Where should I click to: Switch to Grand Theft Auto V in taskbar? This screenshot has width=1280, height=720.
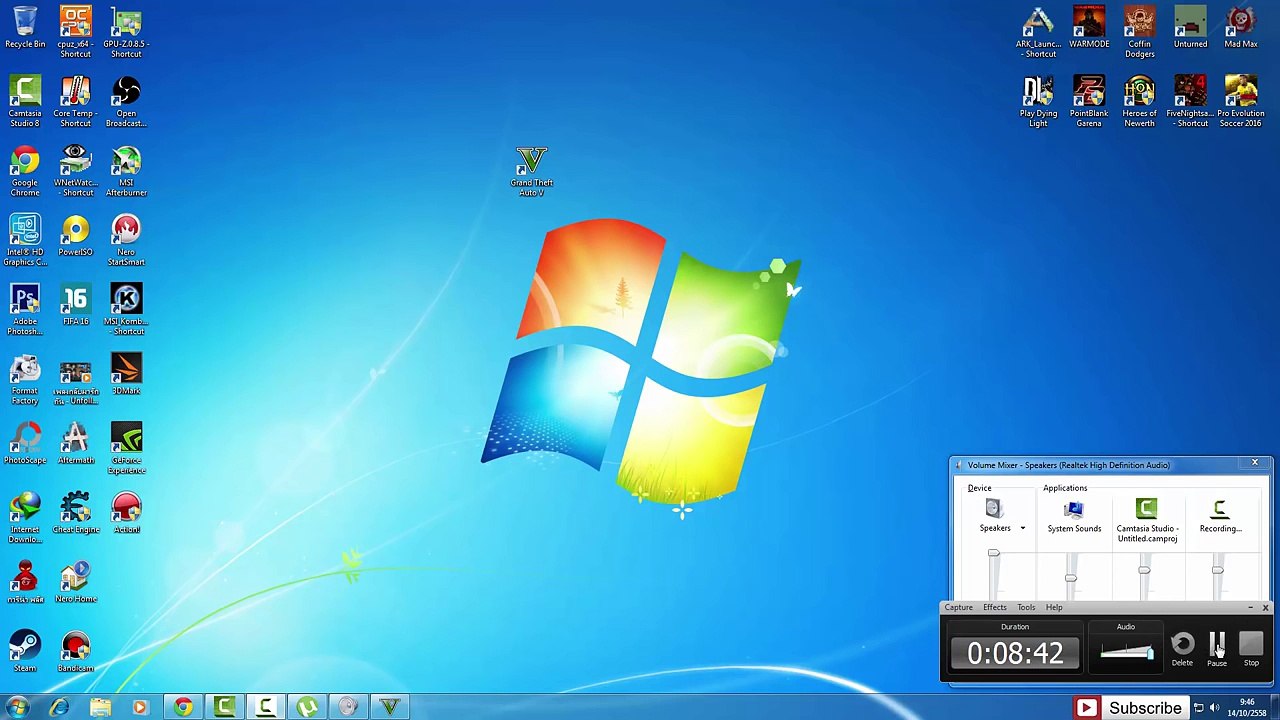389,708
